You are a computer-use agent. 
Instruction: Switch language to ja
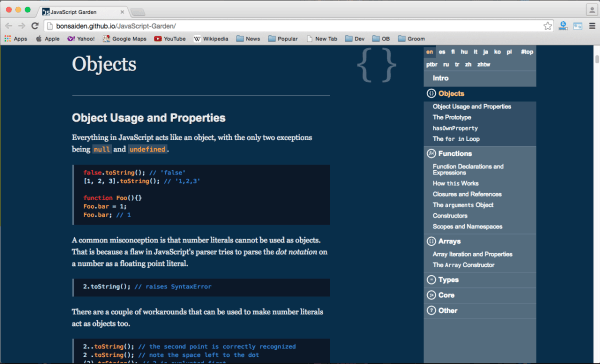pyautogui.click(x=485, y=52)
